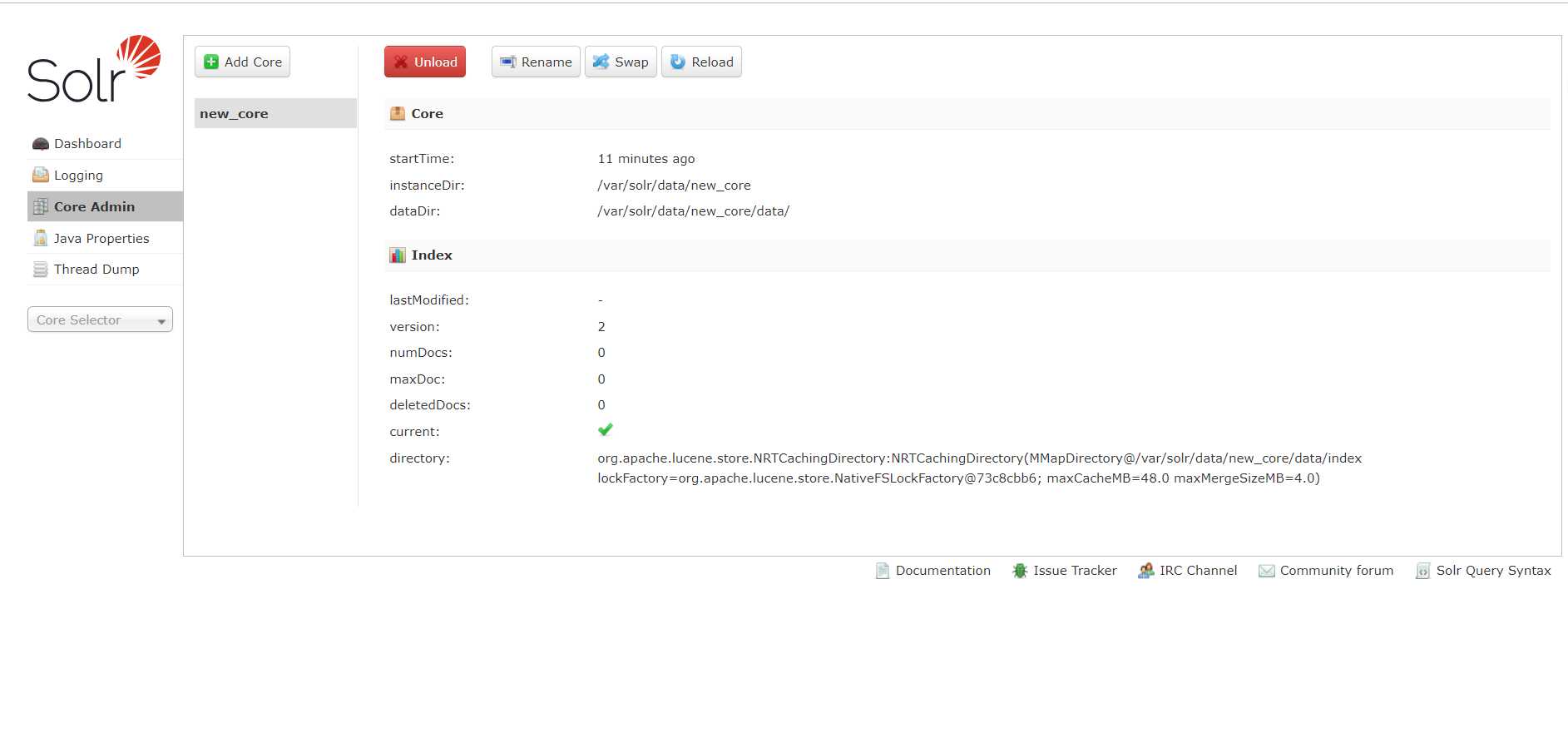Click the numDocs value 0

pyautogui.click(x=601, y=353)
